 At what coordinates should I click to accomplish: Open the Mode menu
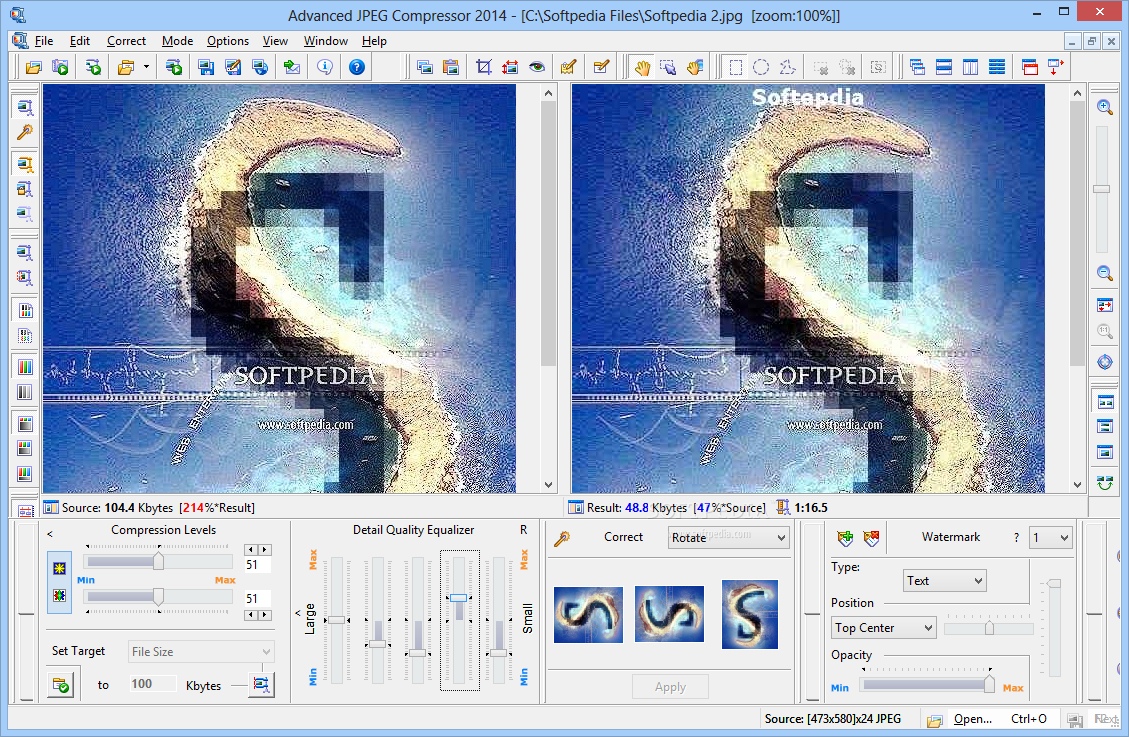[x=177, y=41]
